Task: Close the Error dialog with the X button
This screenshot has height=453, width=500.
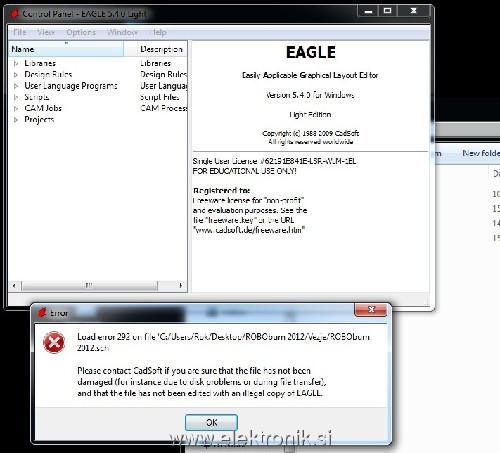Action: click(371, 309)
